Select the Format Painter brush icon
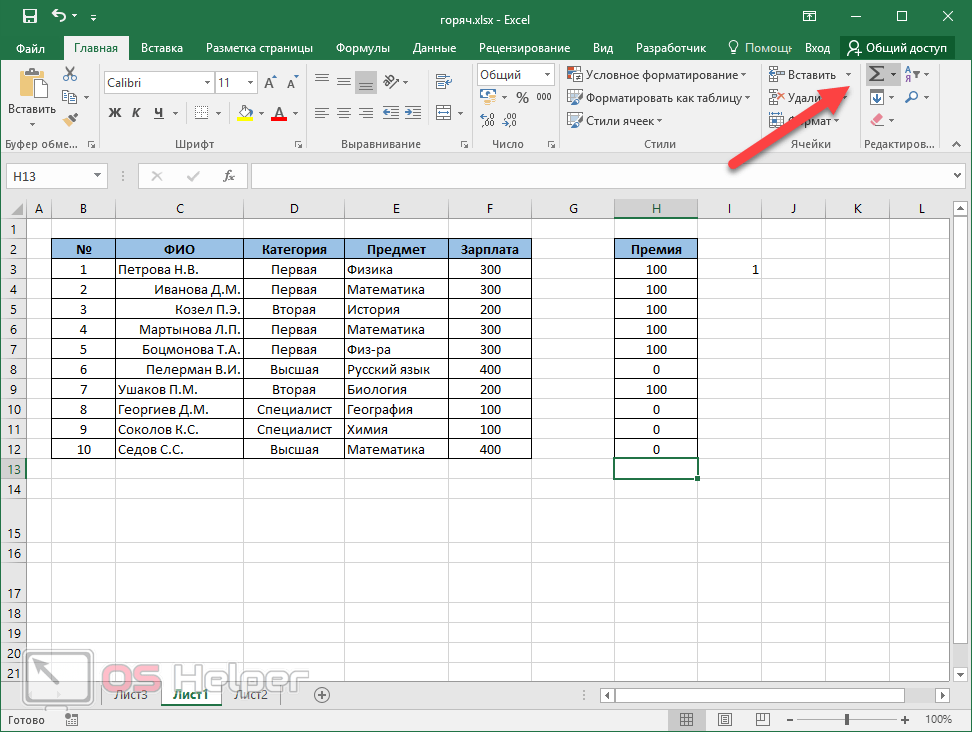 point(71,119)
